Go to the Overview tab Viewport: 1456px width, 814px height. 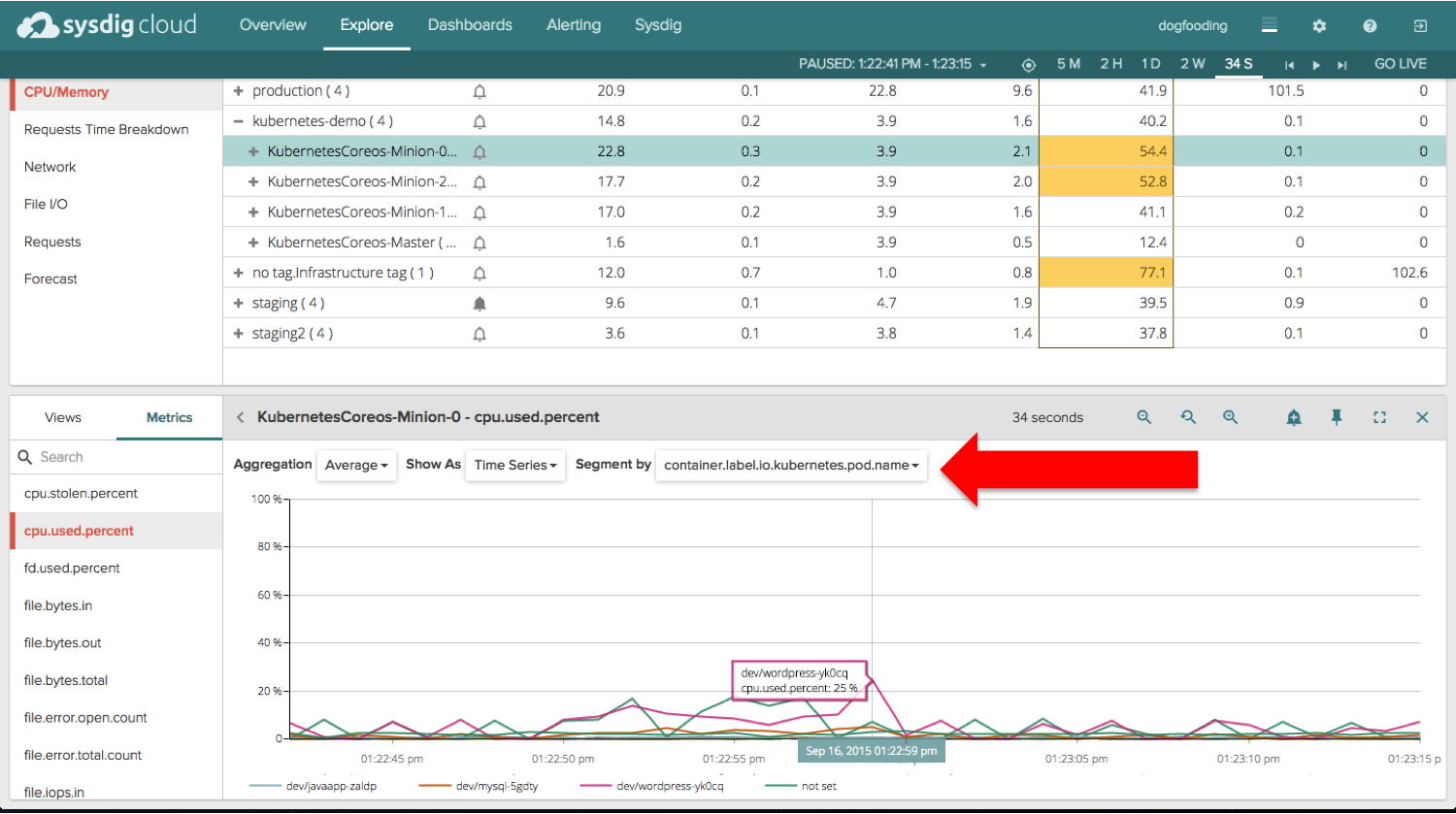point(273,25)
